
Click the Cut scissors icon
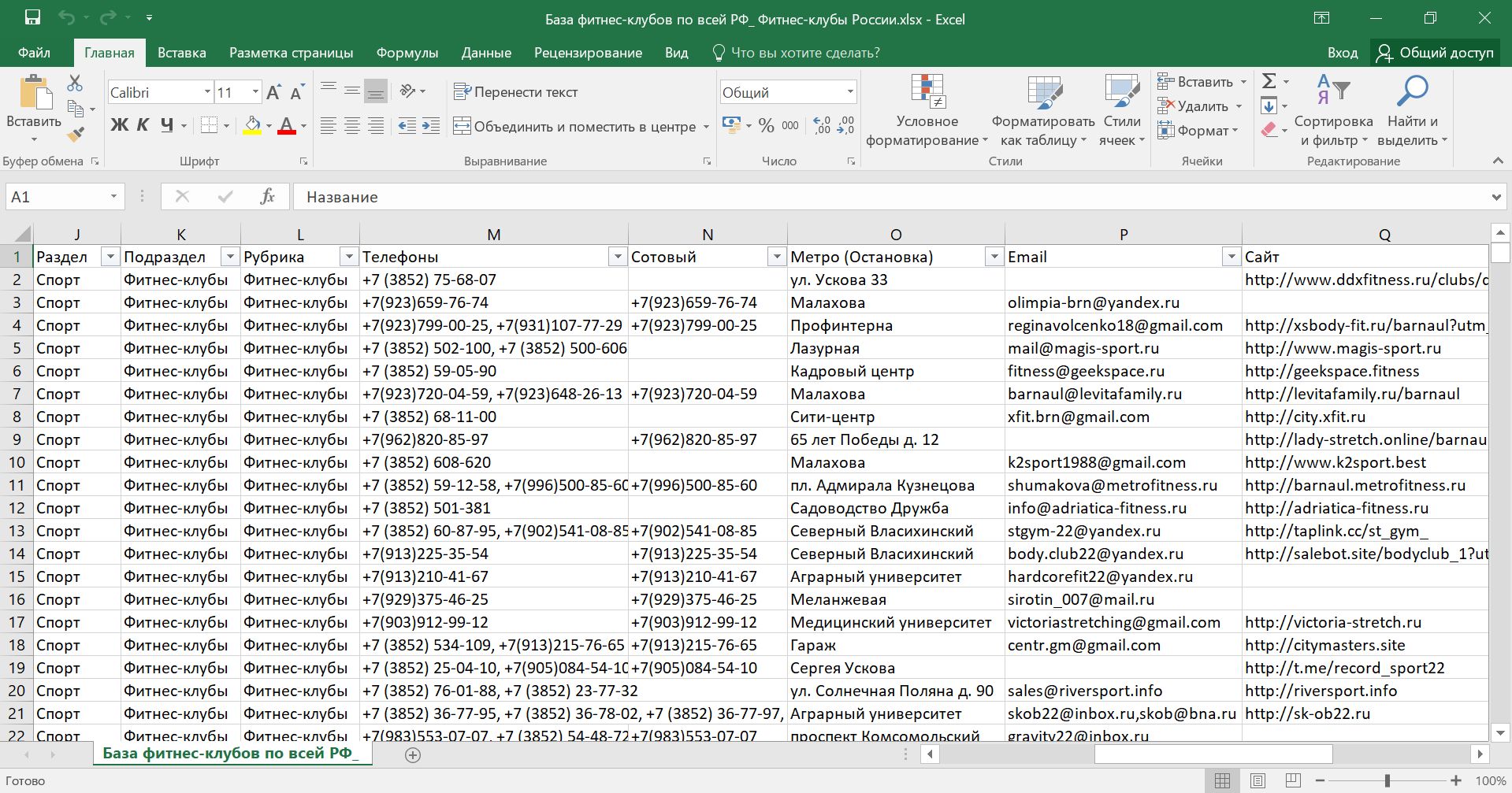(x=75, y=83)
